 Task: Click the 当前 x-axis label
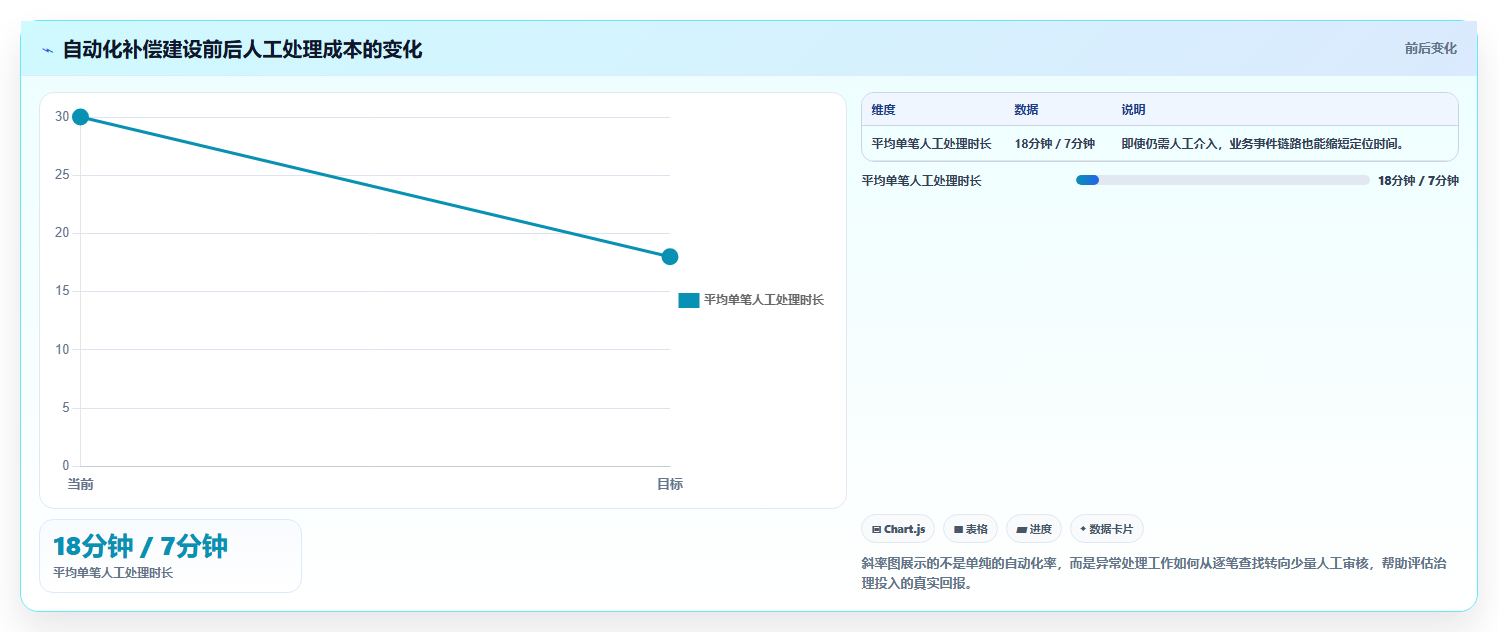[x=81, y=484]
